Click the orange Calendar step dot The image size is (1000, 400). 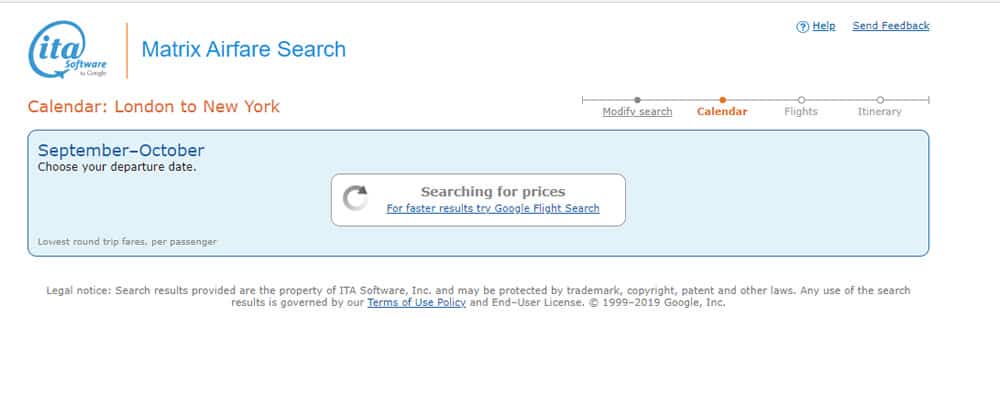[722, 100]
